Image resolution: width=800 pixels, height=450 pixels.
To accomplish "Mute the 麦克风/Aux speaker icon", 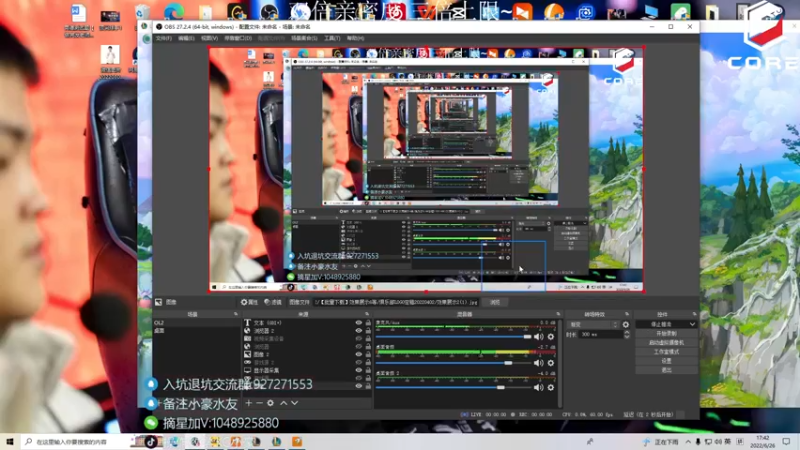I will tap(538, 337).
